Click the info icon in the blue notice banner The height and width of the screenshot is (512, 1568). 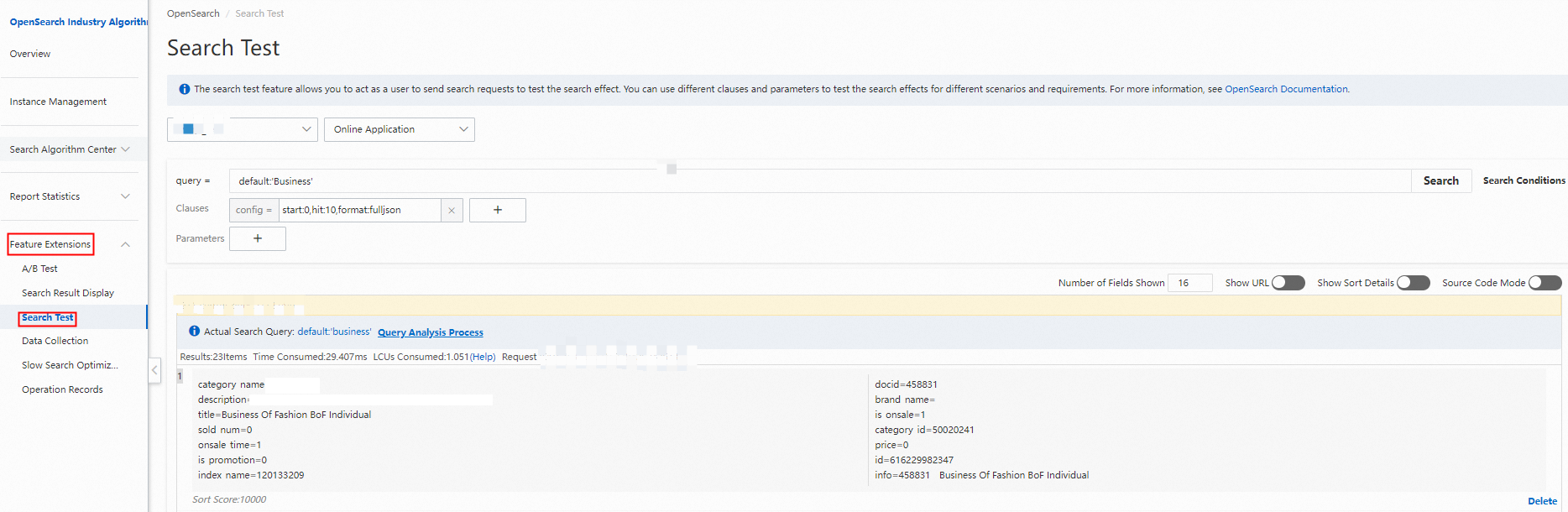[185, 89]
